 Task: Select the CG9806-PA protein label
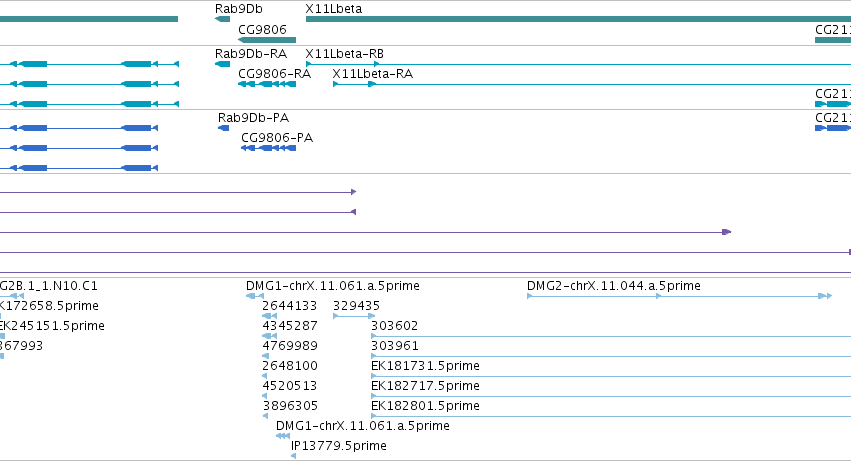277,138
